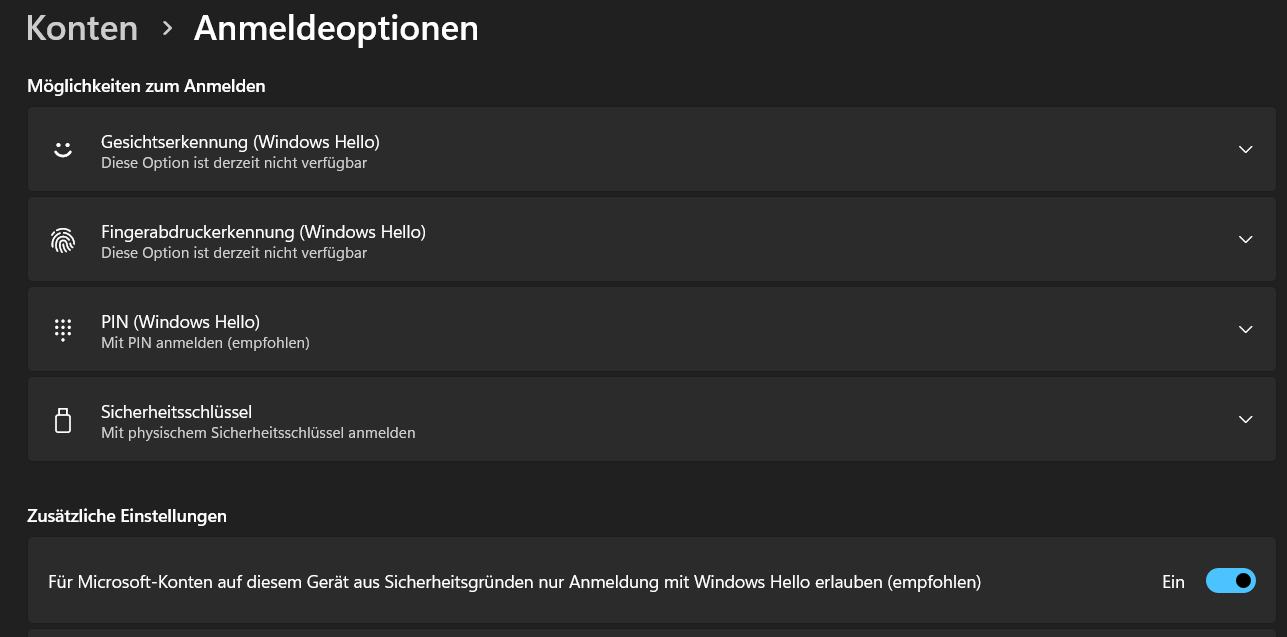Click the 'Ein' label beside the toggle

1173,581
